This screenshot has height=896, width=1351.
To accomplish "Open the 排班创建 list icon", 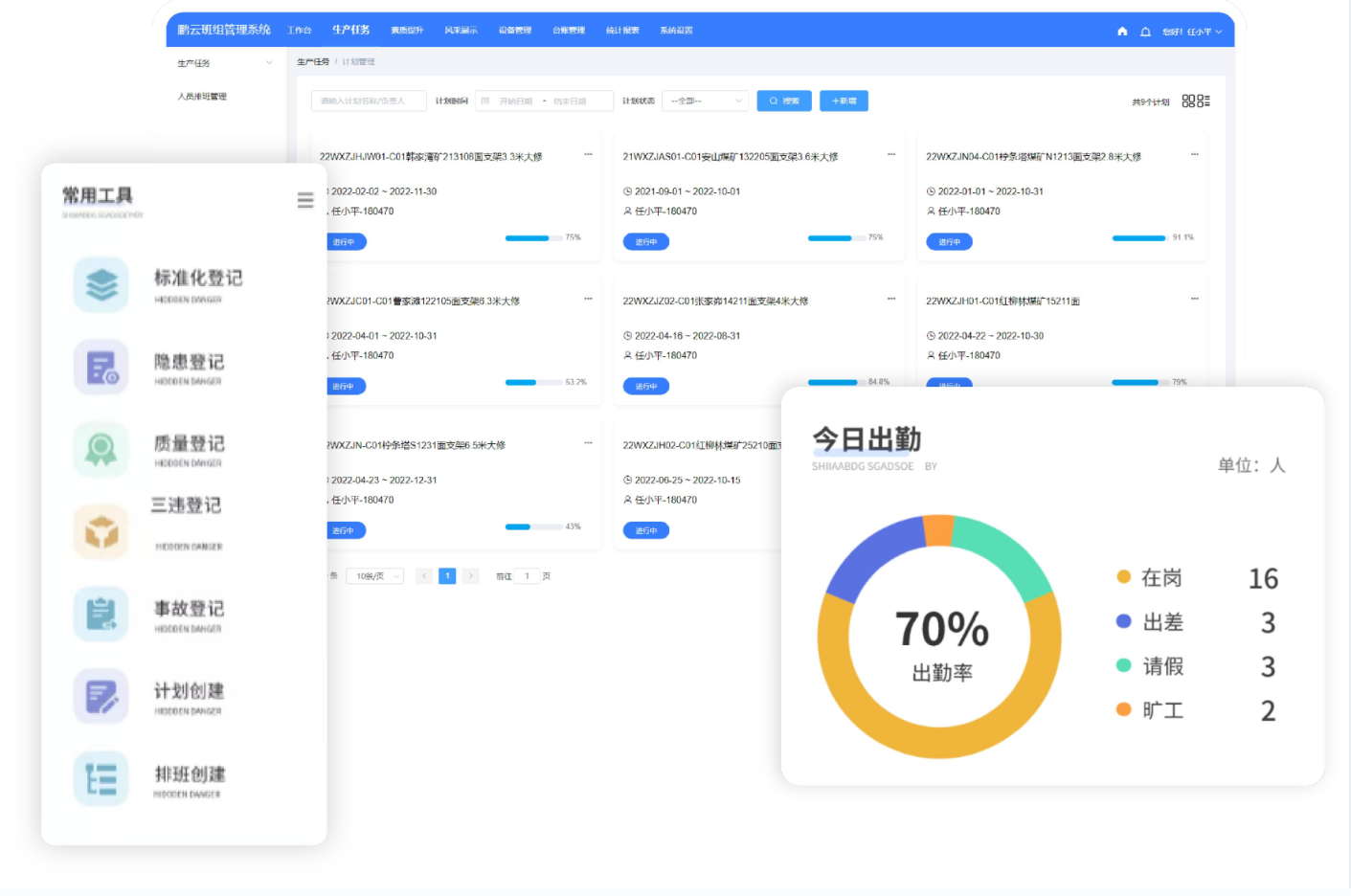I will click(x=101, y=778).
